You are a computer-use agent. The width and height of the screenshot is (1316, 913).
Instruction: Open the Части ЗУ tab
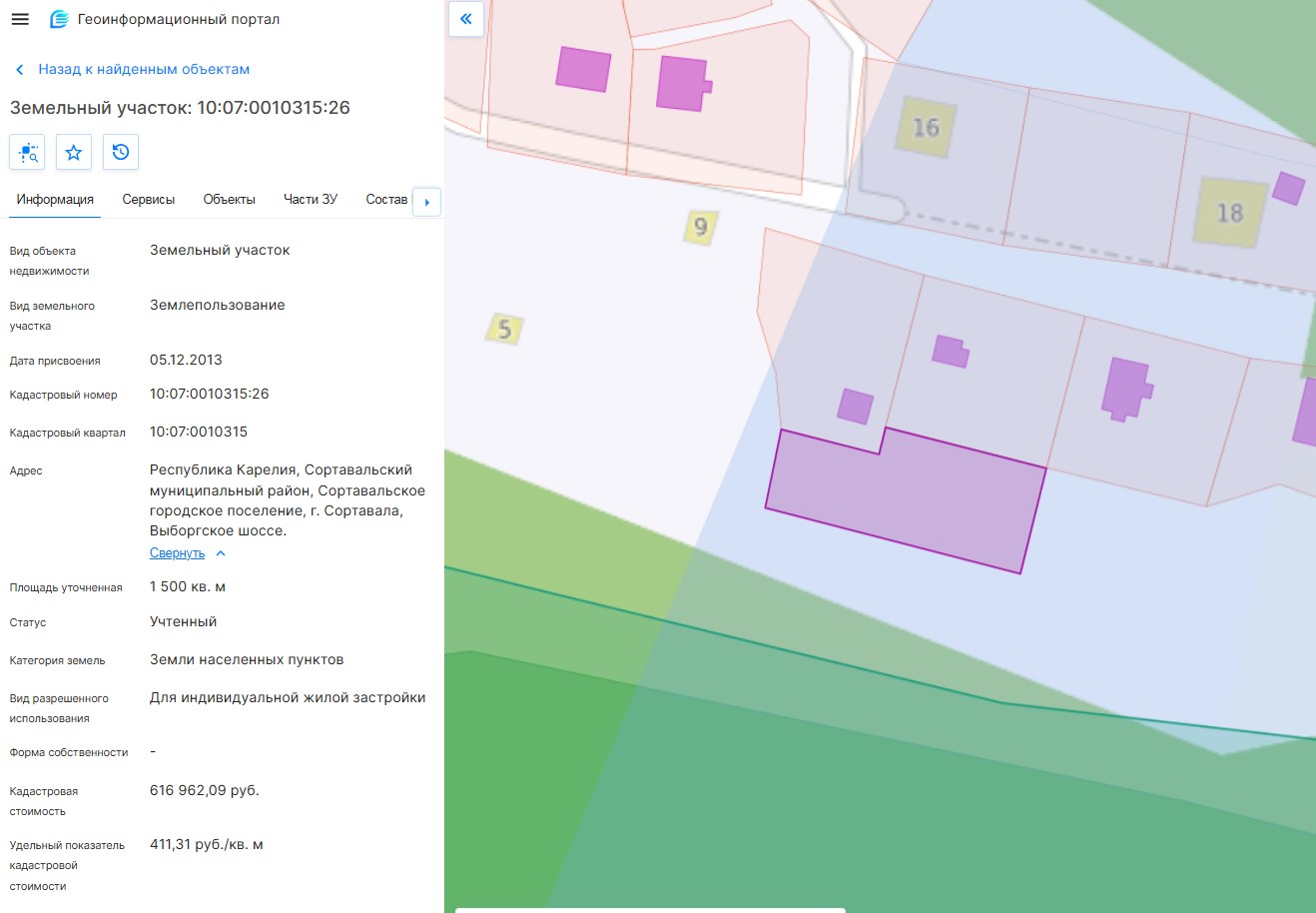pos(311,200)
